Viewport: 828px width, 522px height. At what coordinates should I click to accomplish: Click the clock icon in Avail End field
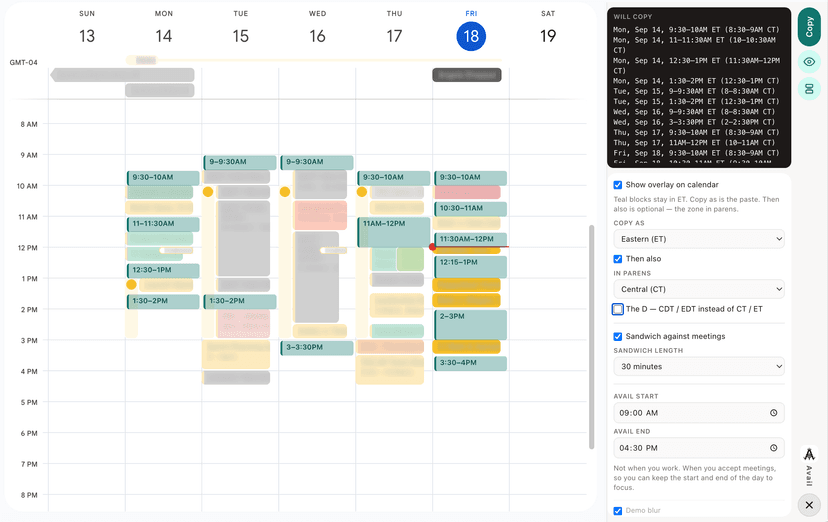coord(774,448)
